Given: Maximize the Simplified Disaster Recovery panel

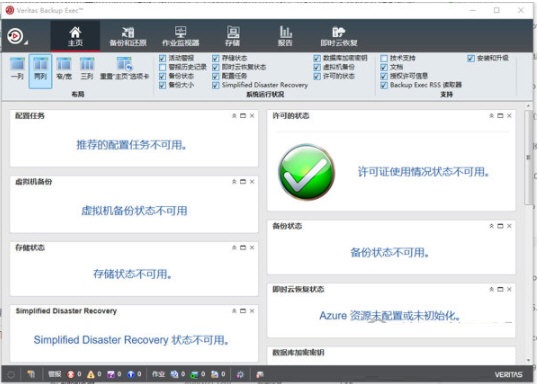Looking at the screenshot, I should (243, 311).
